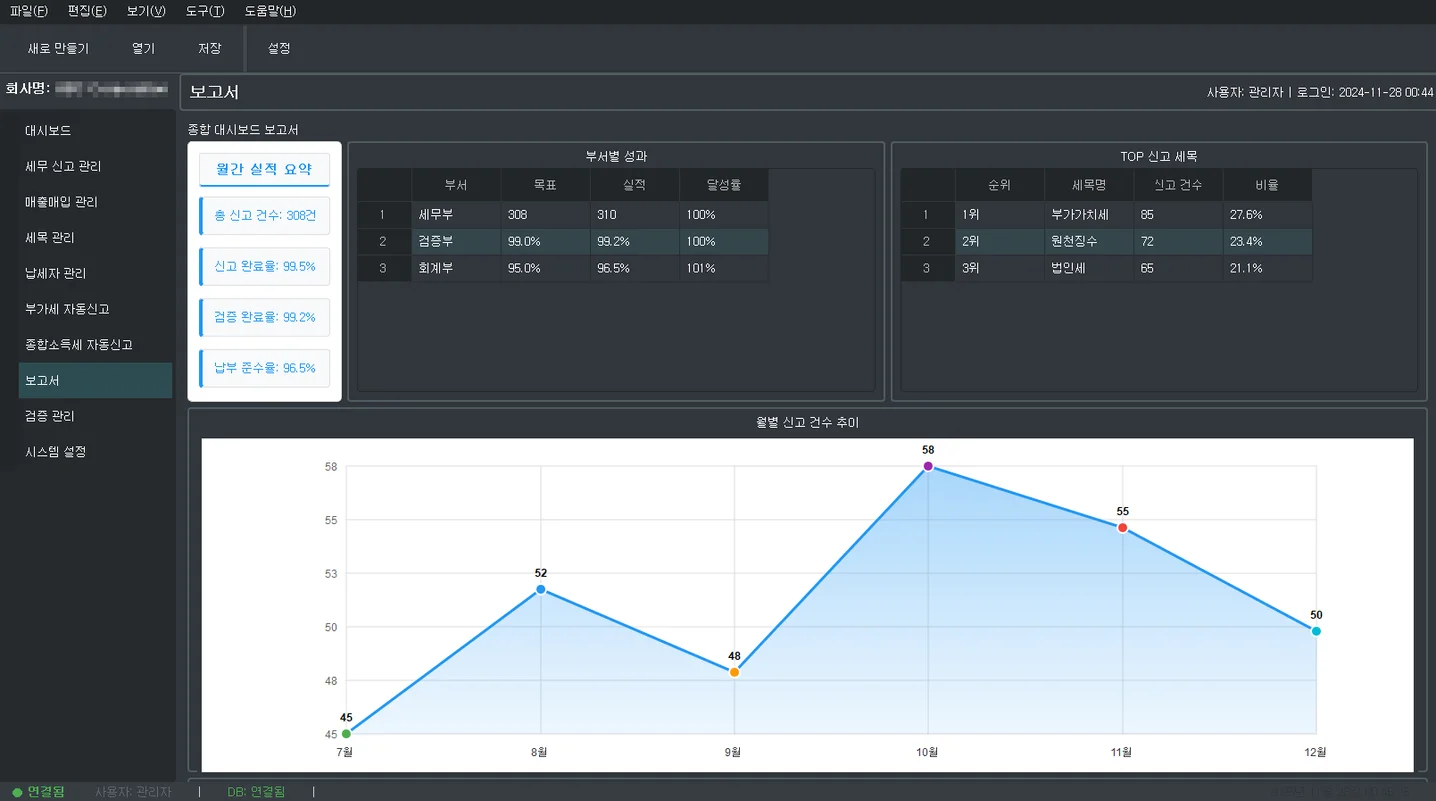1436x801 pixels.
Task: Open 시스템 설정 in the sidebar
Action: coord(56,452)
